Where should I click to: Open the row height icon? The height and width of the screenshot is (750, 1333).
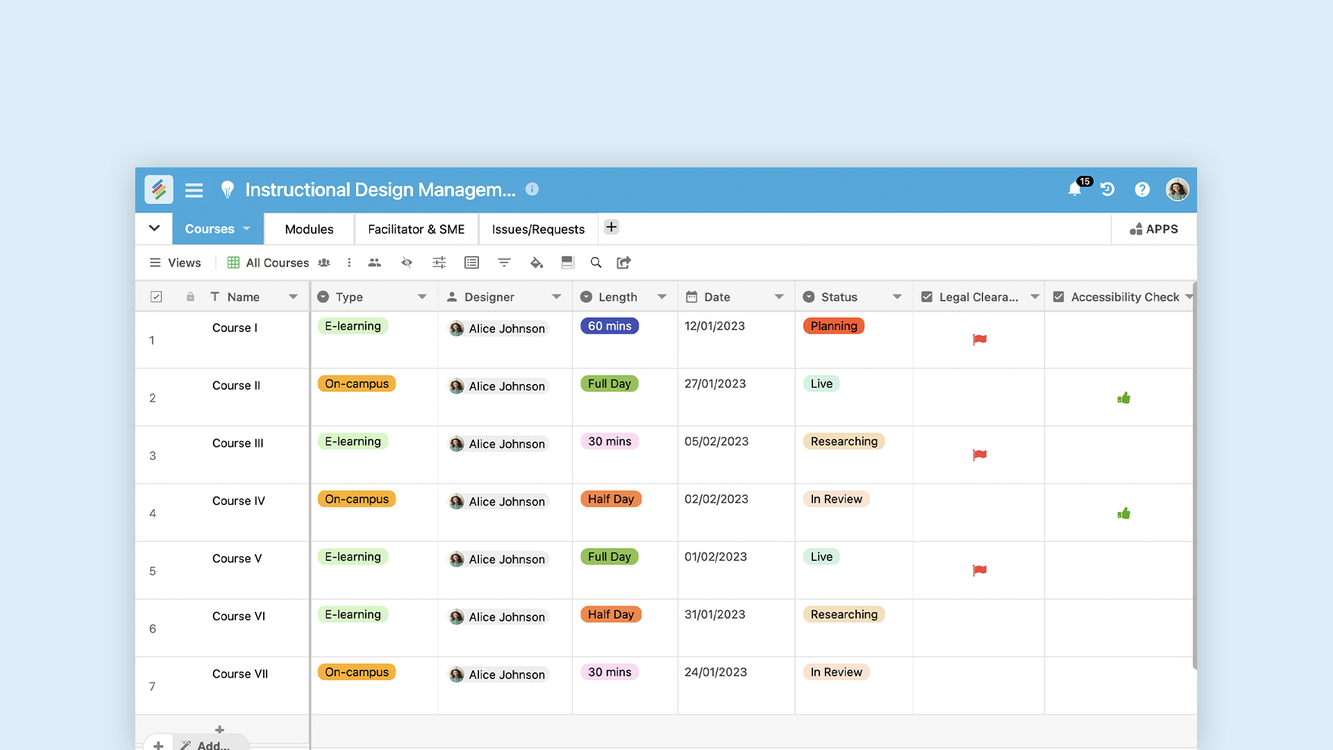[567, 263]
